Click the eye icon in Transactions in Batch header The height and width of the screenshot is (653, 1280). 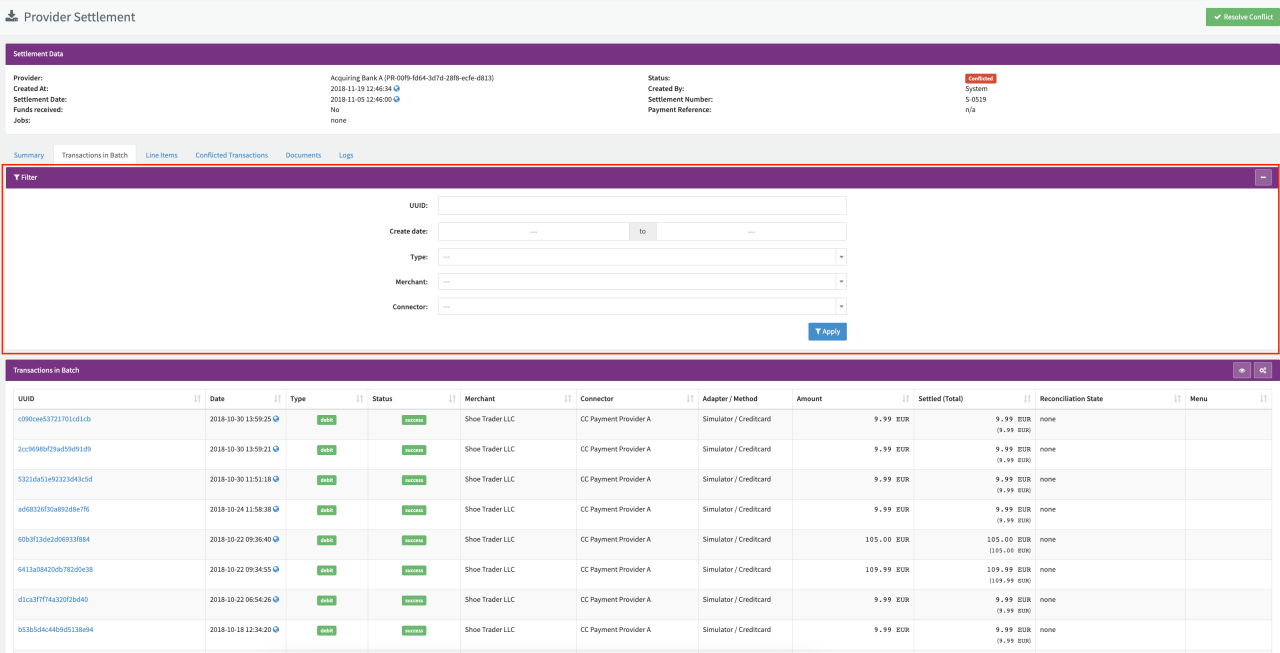pyautogui.click(x=1243, y=370)
